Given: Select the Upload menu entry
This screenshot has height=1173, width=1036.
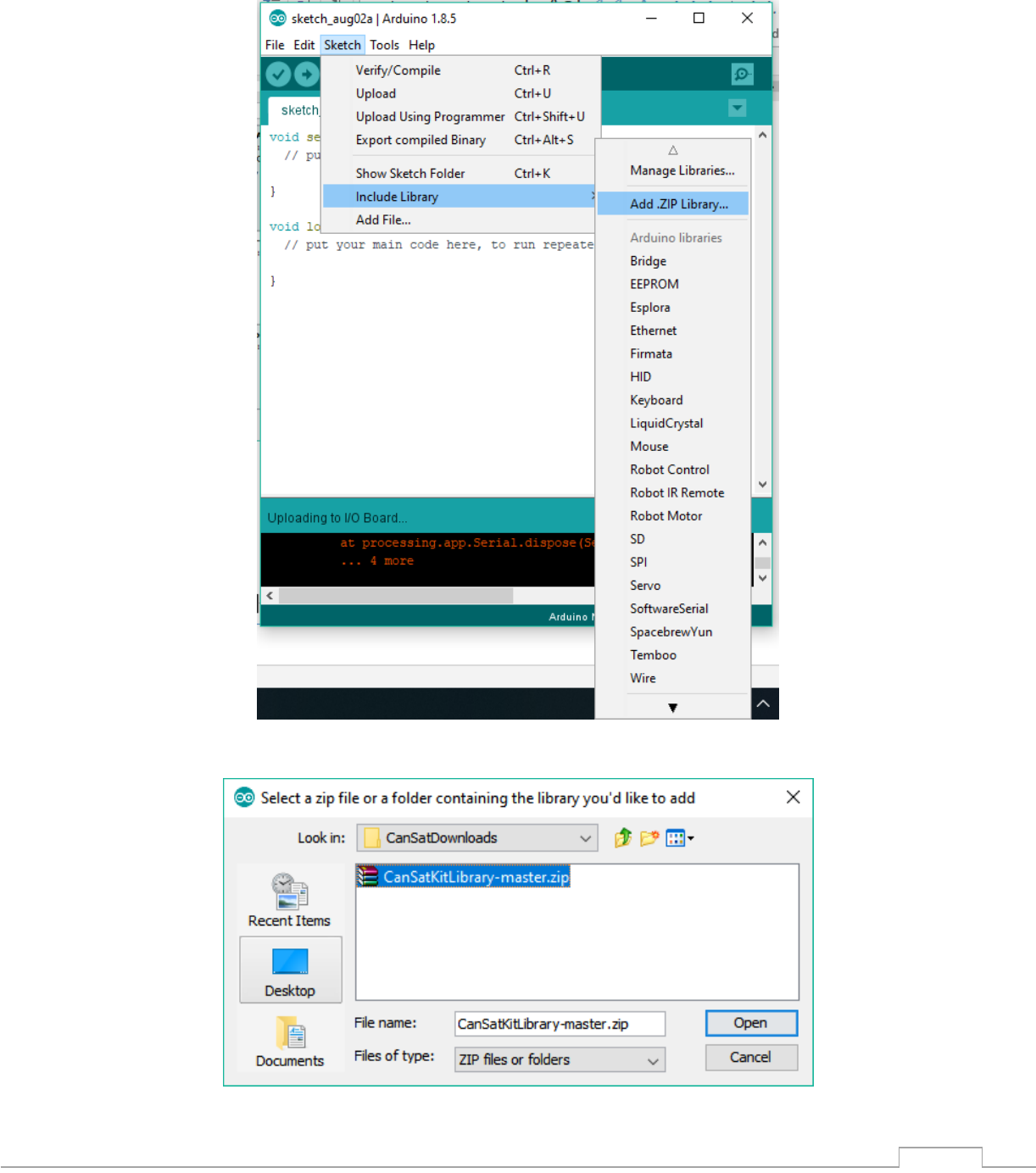Looking at the screenshot, I should tap(461, 93).
